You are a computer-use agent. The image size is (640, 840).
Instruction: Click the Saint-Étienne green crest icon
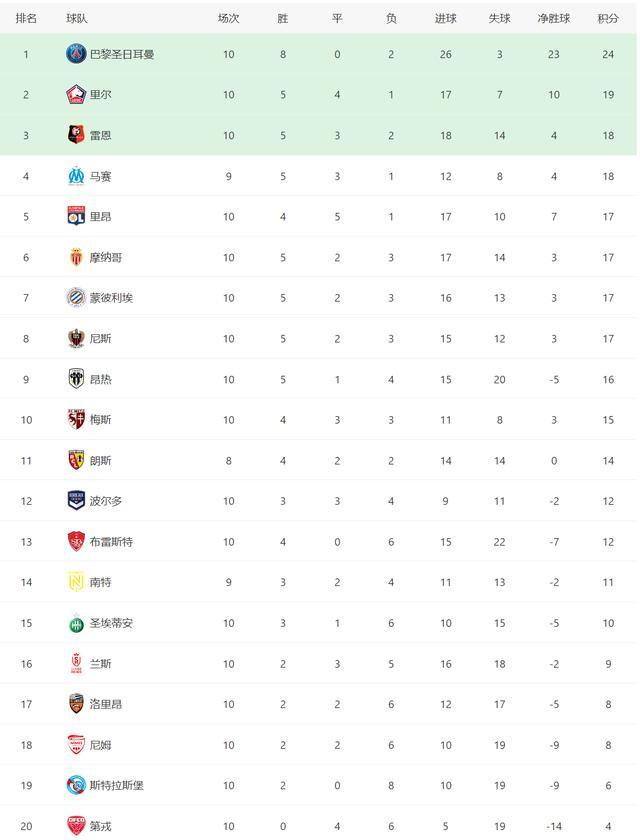pyautogui.click(x=76, y=624)
